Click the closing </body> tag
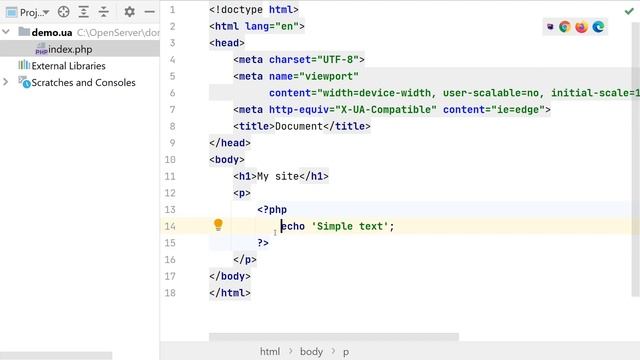This screenshot has height=360, width=640. [x=230, y=276]
